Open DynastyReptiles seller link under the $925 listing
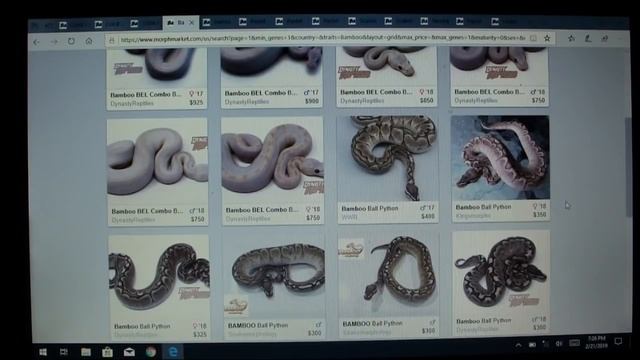The image size is (640, 360). [x=132, y=104]
